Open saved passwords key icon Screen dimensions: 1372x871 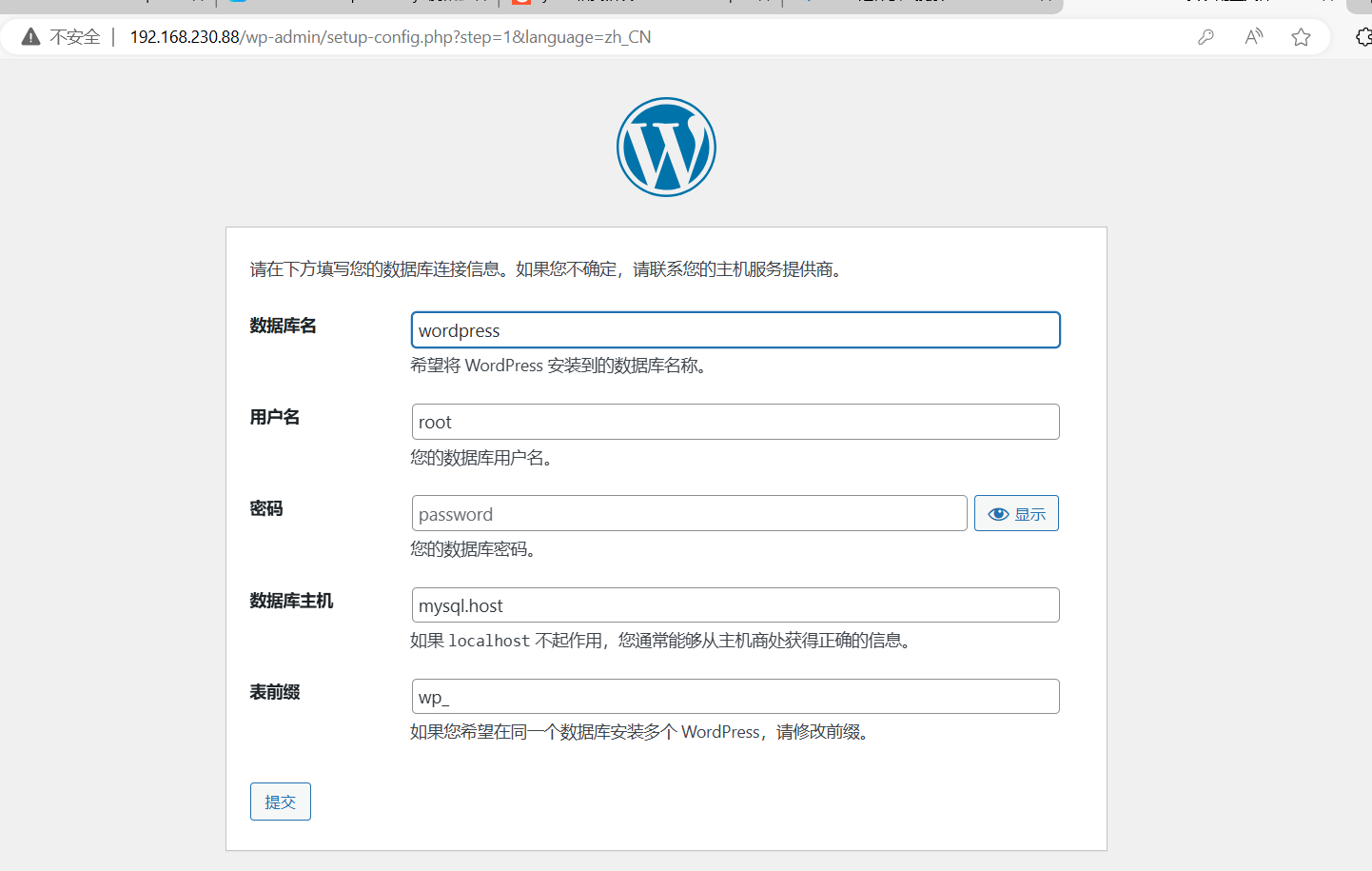pos(1205,37)
